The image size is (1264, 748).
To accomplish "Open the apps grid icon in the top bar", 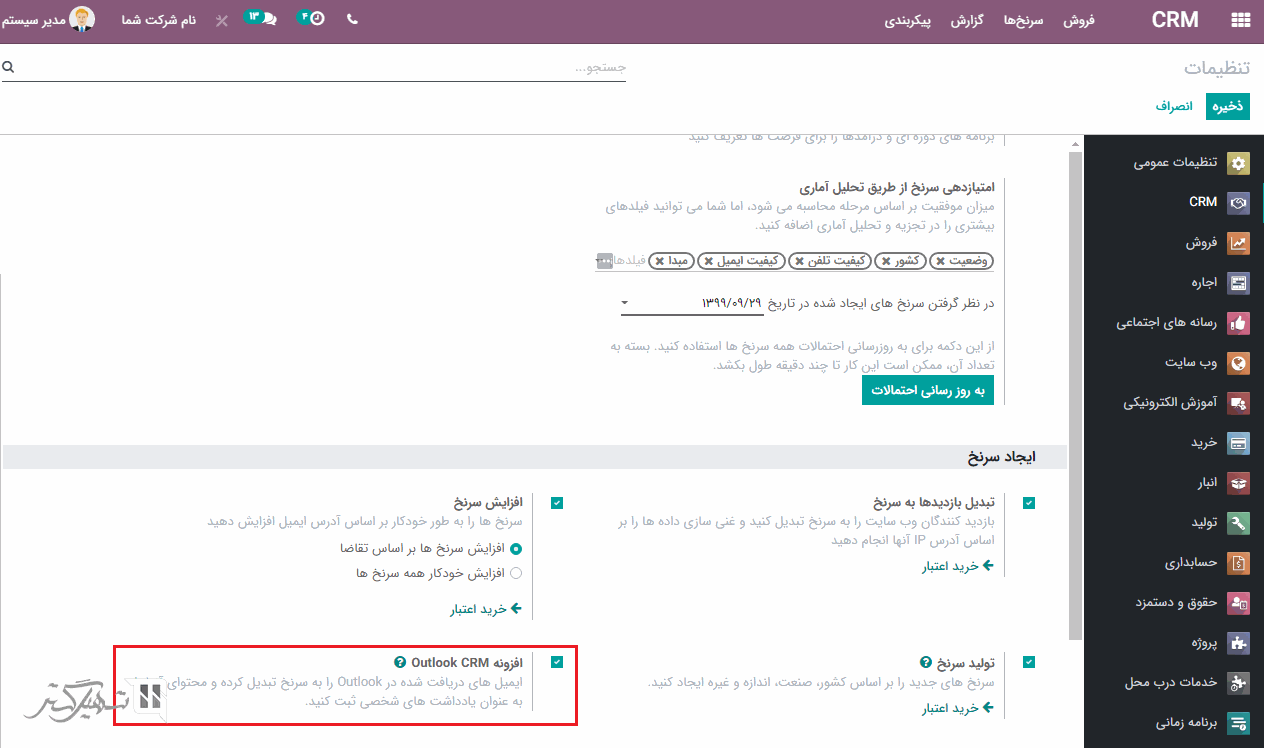I will (x=1240, y=18).
